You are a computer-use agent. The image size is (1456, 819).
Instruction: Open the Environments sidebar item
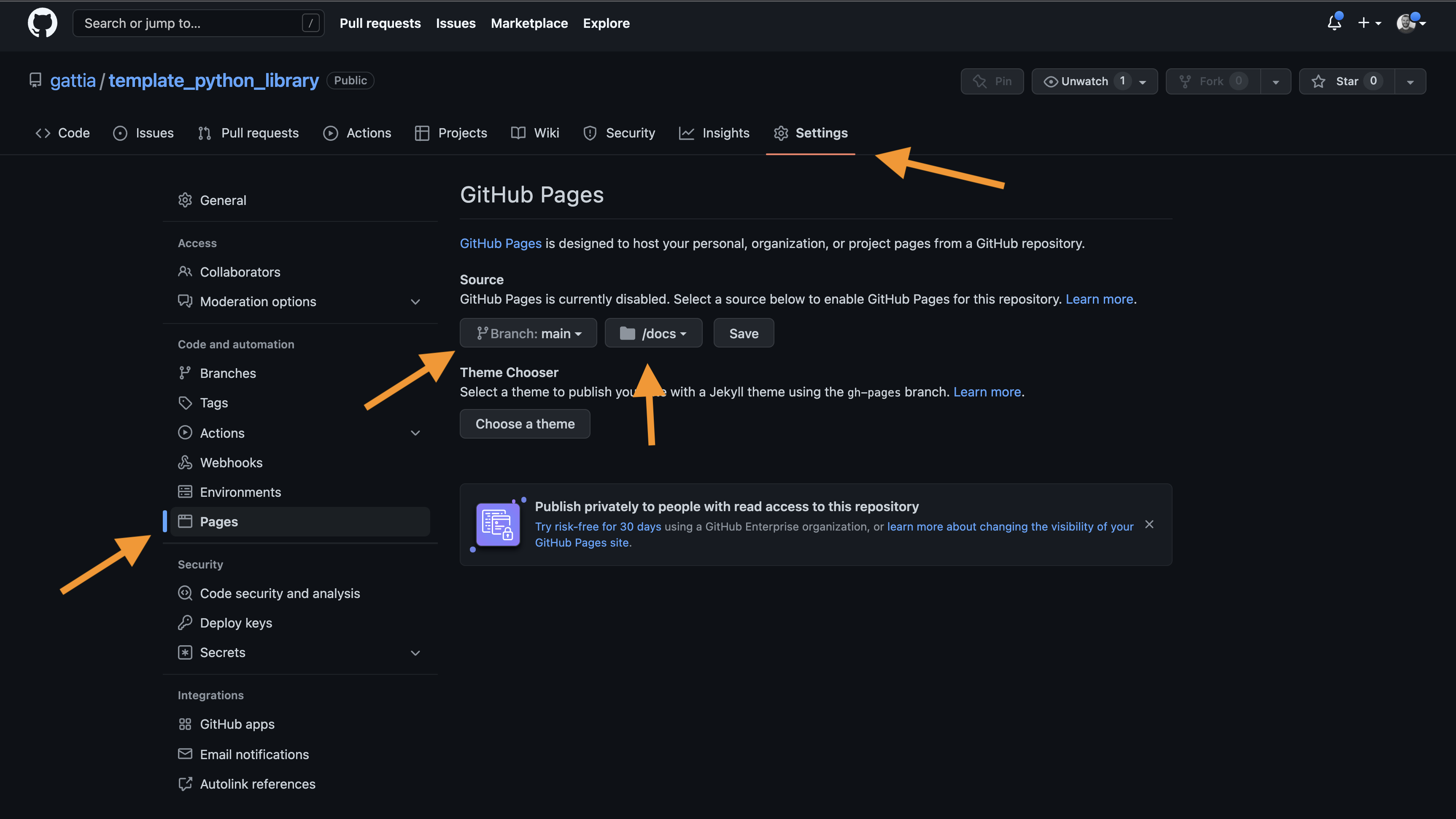coord(240,492)
